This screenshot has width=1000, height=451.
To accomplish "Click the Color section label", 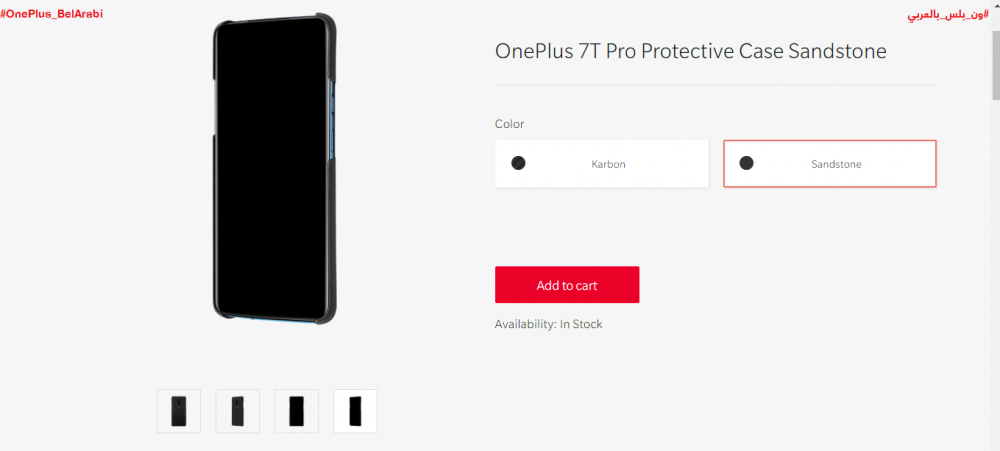I will point(510,124).
